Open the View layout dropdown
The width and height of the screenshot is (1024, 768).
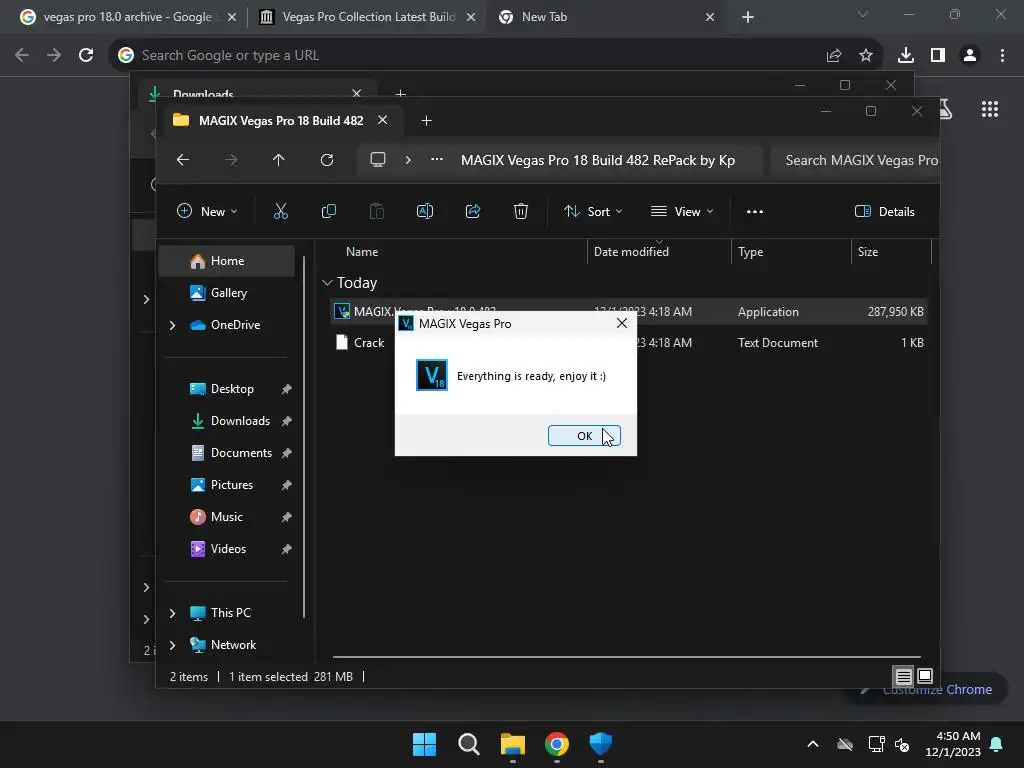point(682,211)
